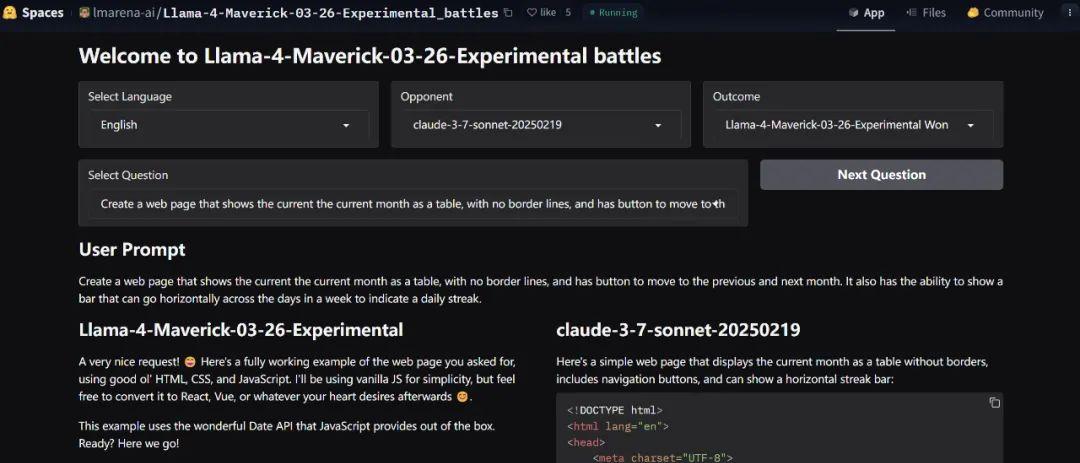Click the Community tab icon
The image size is (1080, 463).
(973, 12)
